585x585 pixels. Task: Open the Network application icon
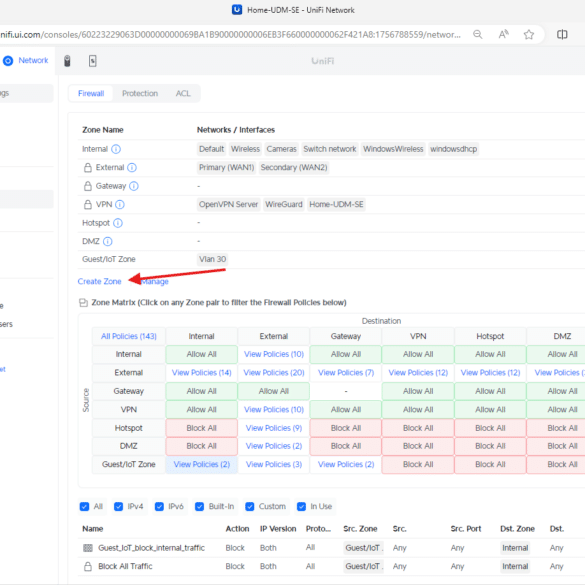coord(8,61)
